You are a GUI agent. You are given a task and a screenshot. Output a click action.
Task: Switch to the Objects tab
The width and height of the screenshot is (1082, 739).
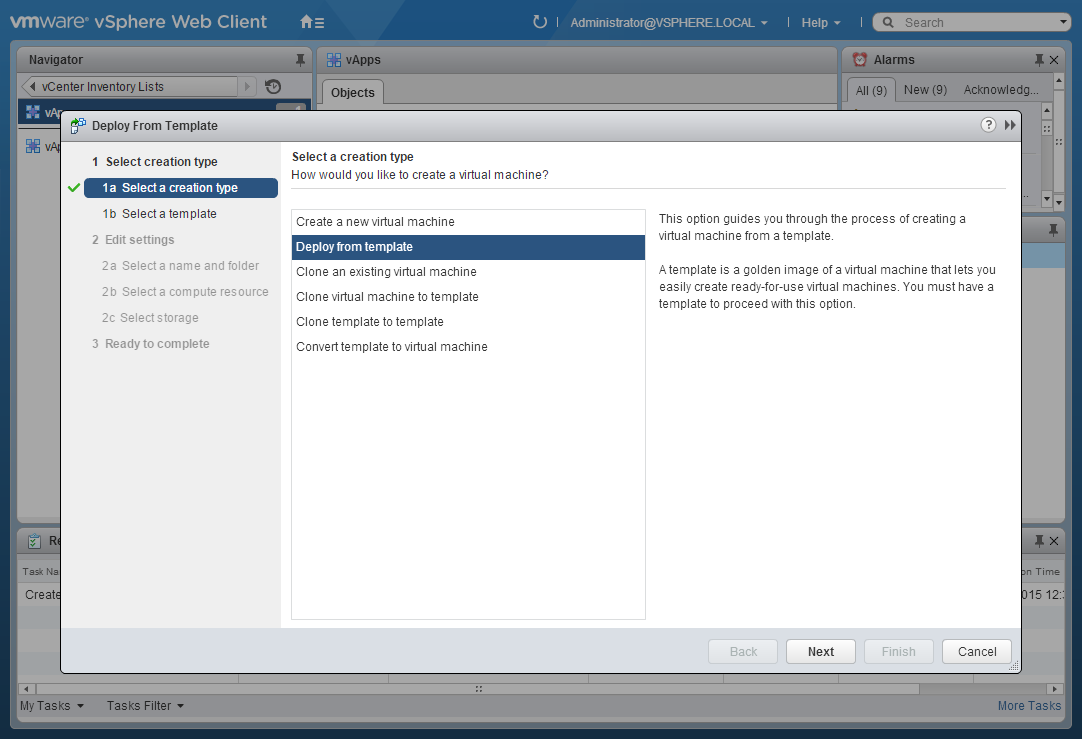(x=353, y=92)
